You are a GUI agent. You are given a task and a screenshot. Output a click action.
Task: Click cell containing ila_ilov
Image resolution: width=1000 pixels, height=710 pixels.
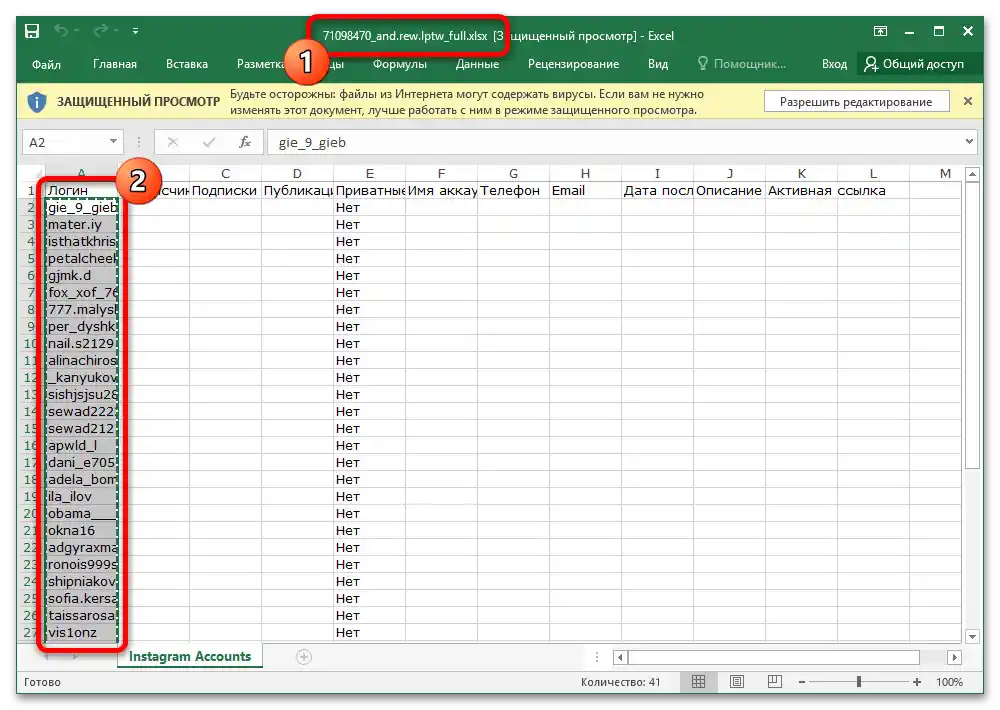82,496
